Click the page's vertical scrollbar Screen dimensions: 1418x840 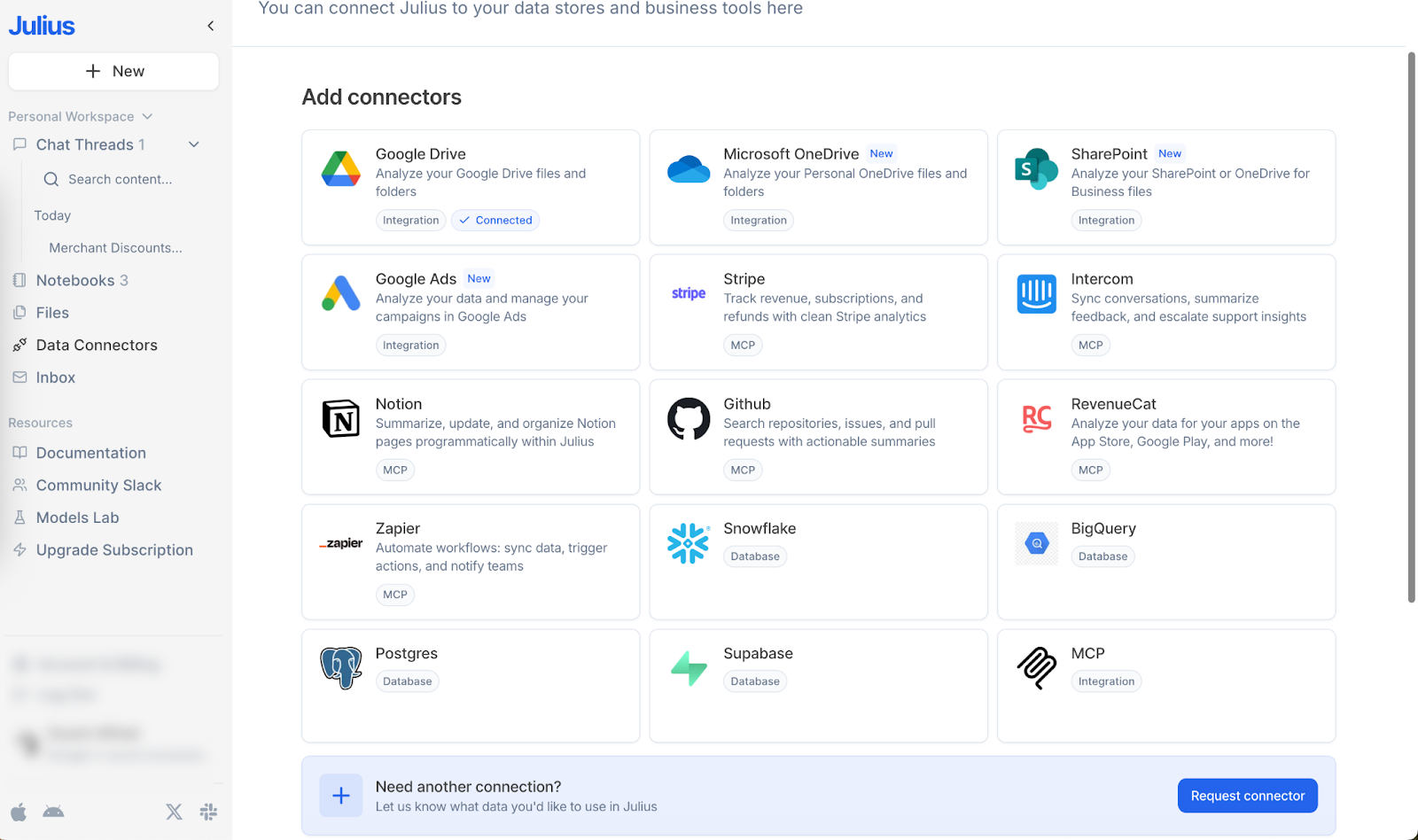click(x=1412, y=328)
